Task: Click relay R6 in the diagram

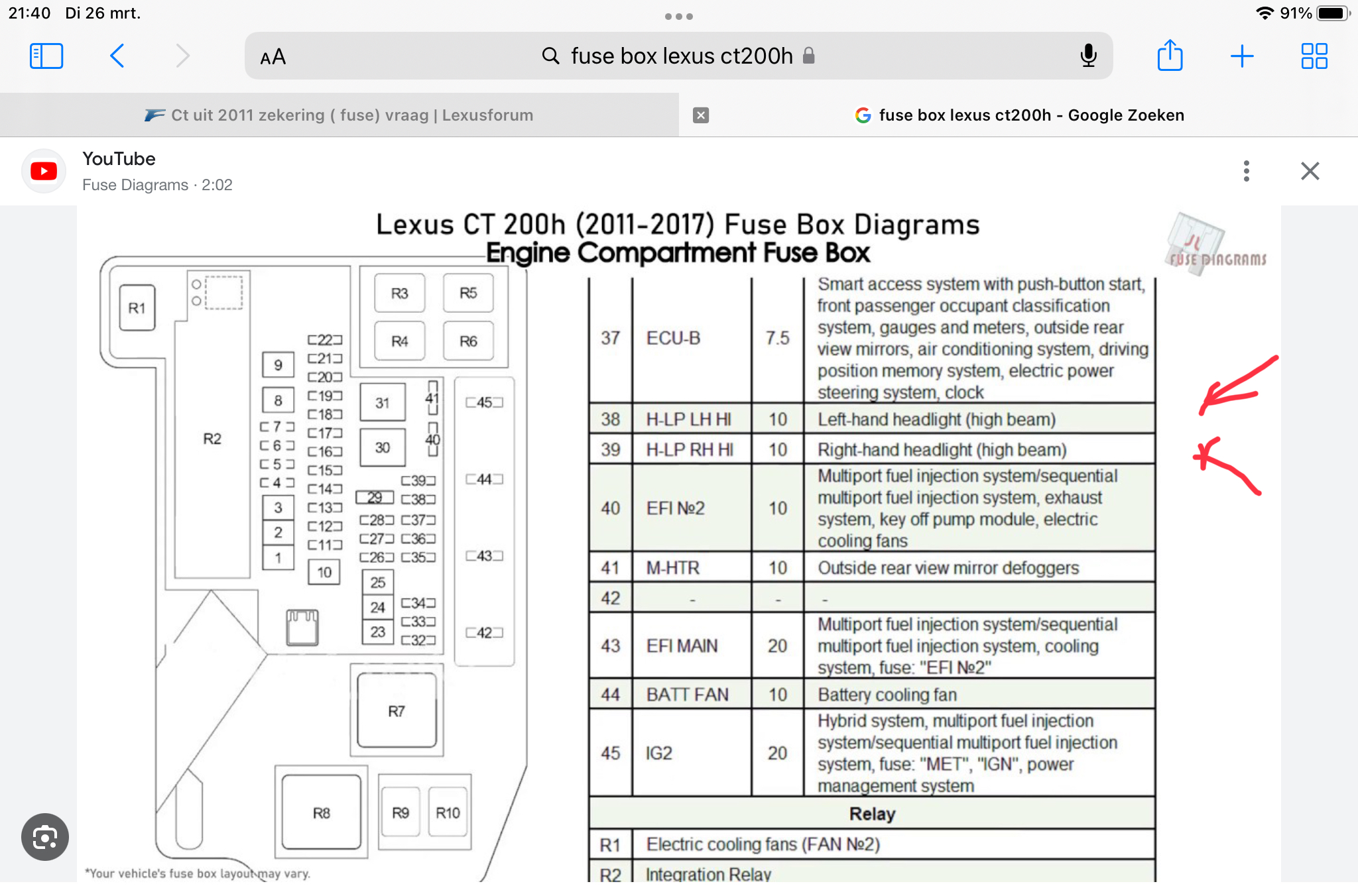Action: pos(468,341)
